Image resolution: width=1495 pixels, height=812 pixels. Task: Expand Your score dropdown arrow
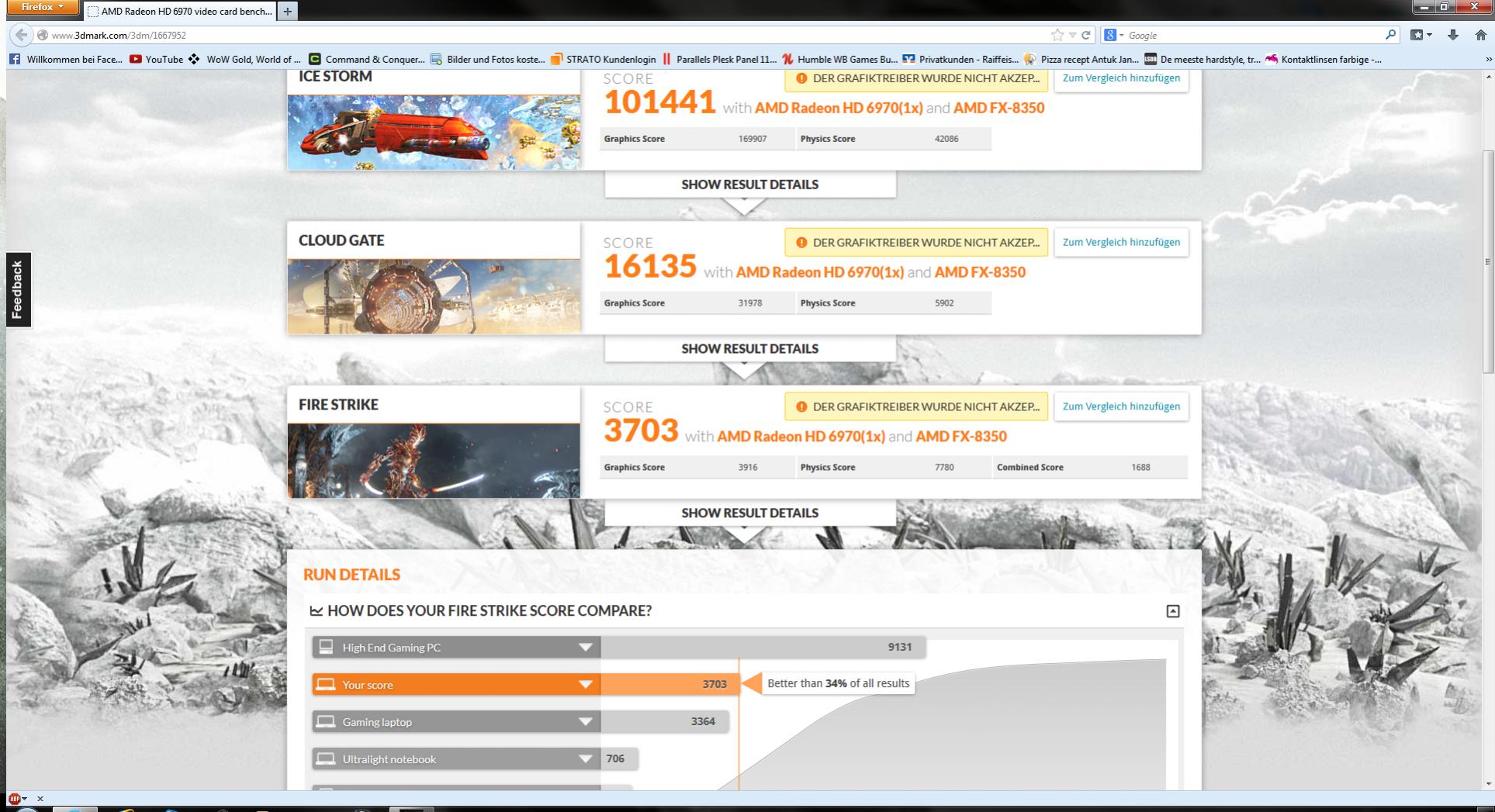coord(586,685)
